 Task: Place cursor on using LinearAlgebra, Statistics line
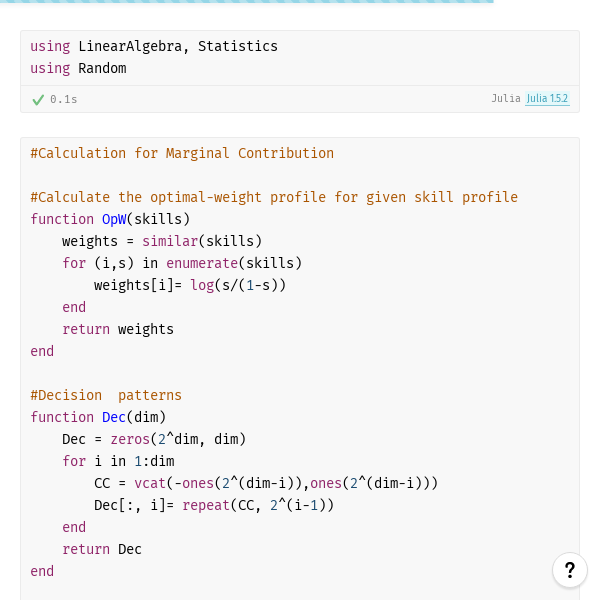[x=154, y=46]
